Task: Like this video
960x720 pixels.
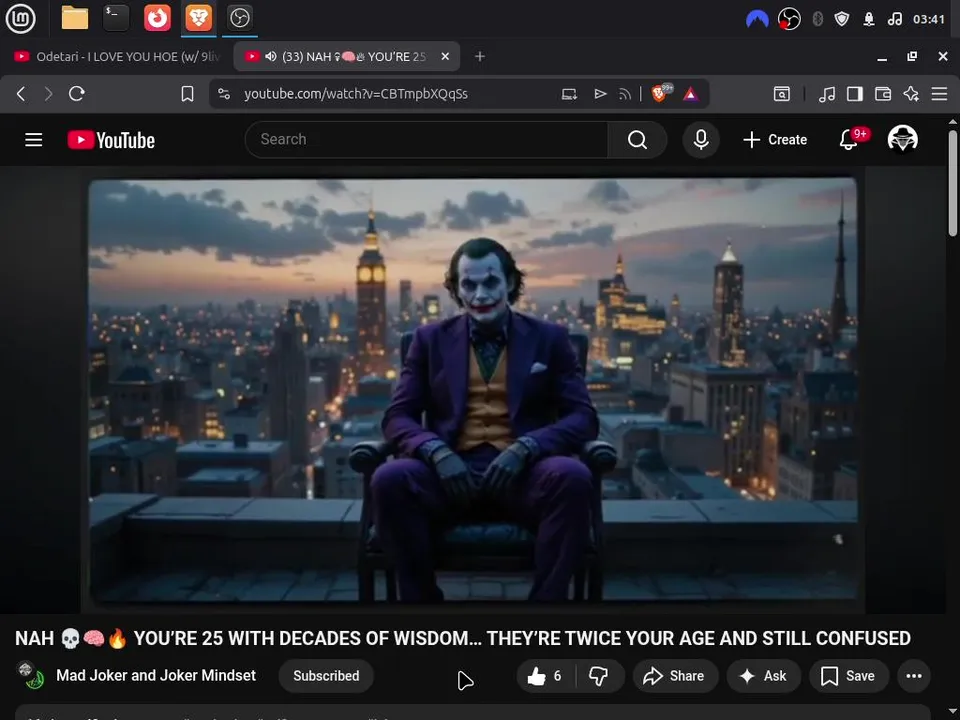Action: (x=545, y=676)
